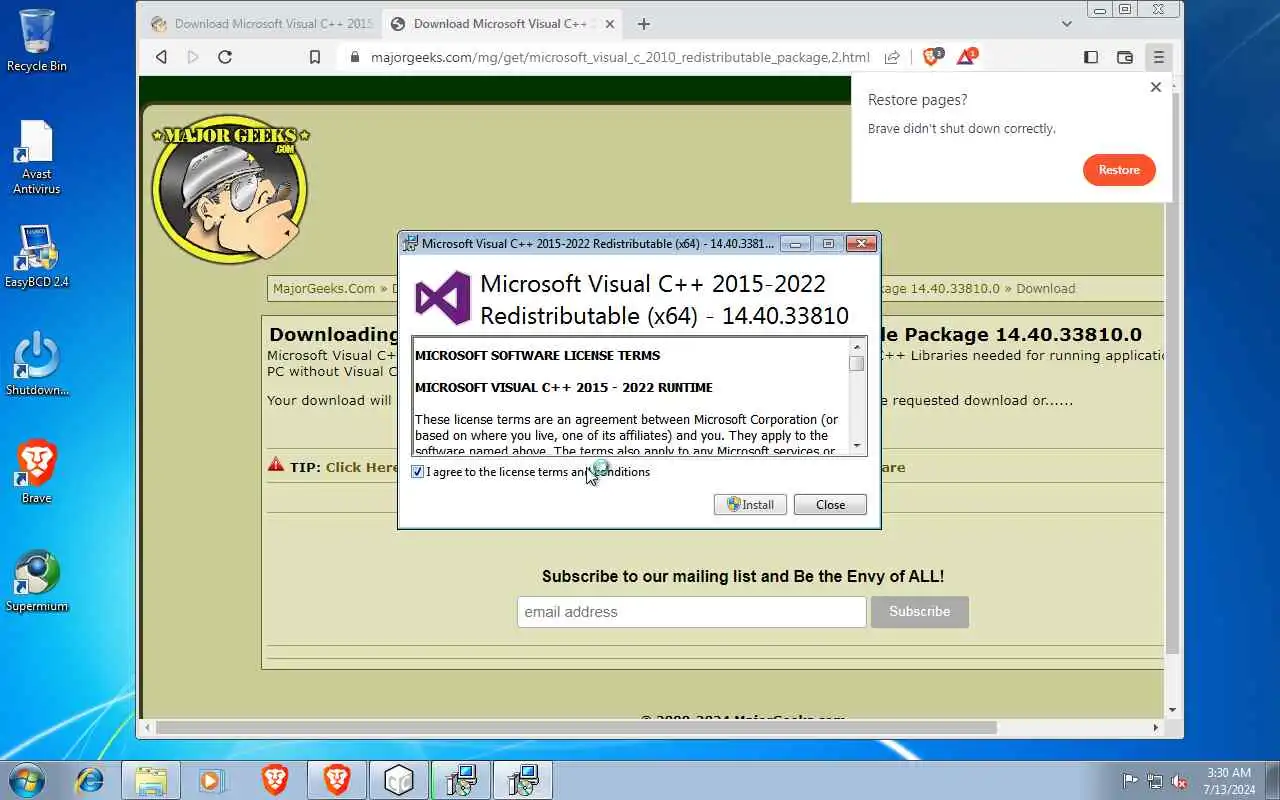This screenshot has width=1280, height=800.
Task: Click Install in the Visual C++ setup
Action: coord(750,505)
